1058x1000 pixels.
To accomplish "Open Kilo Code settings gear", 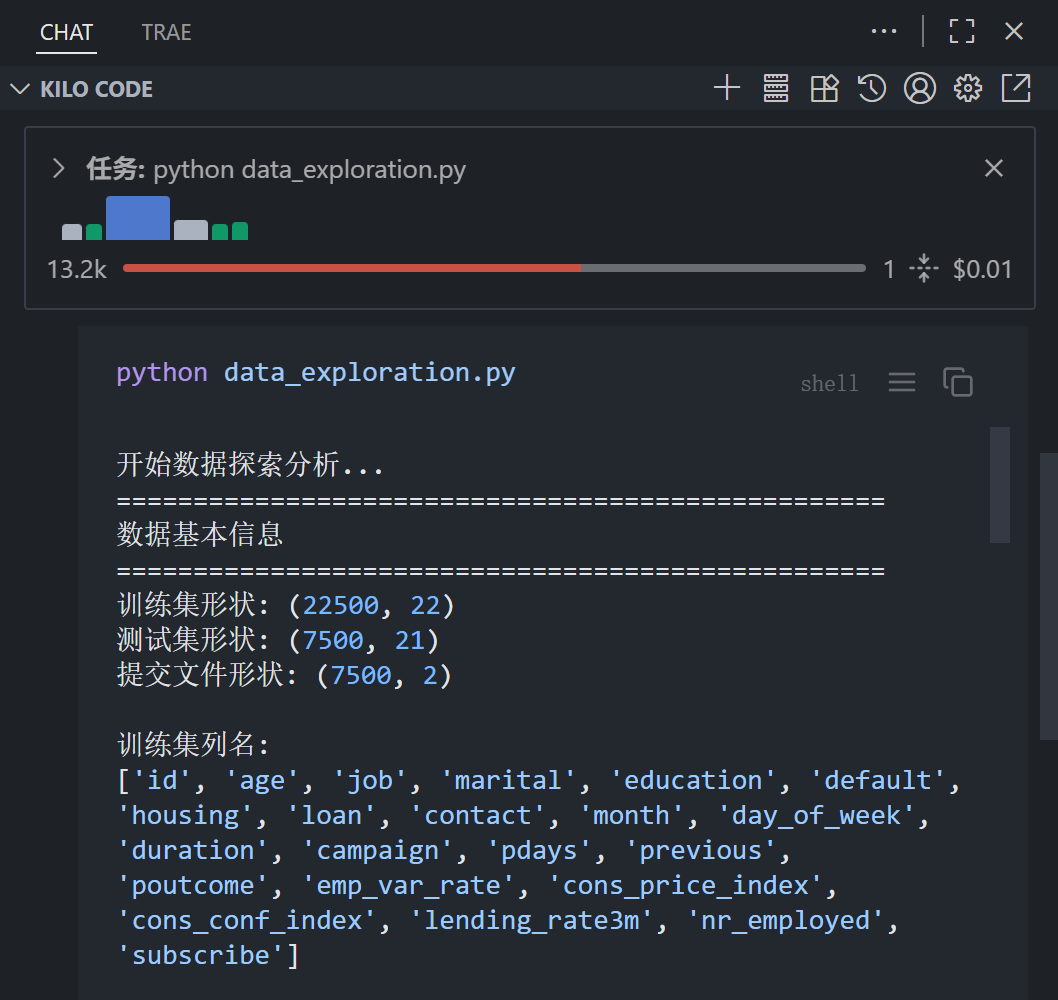I will coord(968,88).
